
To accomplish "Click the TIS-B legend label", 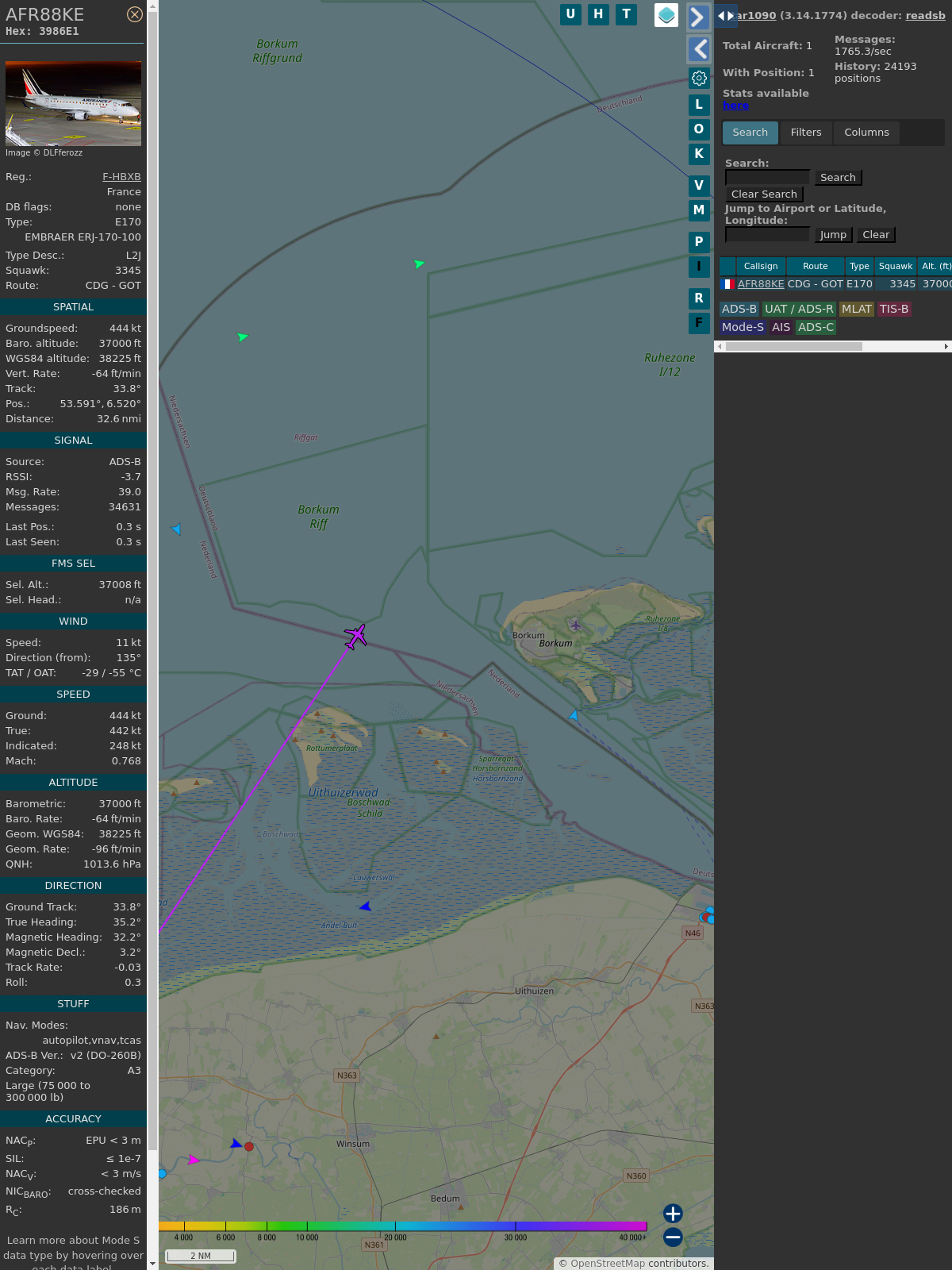I will [x=894, y=310].
